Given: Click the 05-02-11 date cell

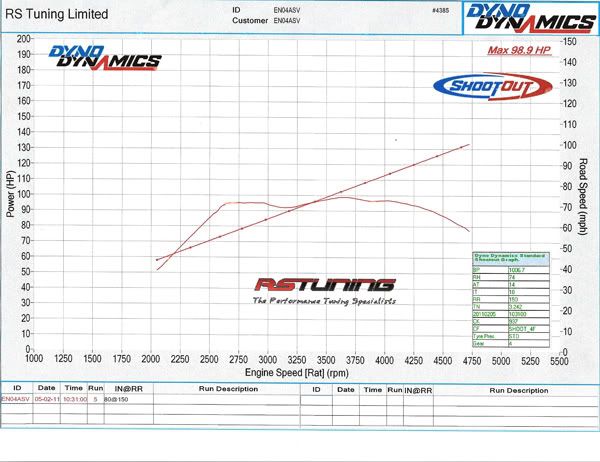Looking at the screenshot, I should point(47,399).
